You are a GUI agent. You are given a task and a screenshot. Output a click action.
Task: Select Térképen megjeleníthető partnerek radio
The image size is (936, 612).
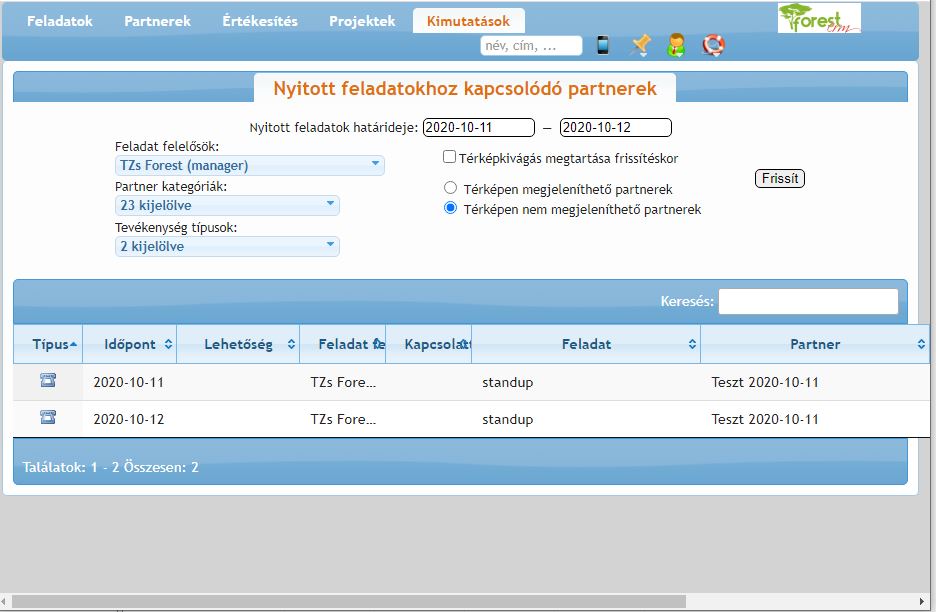(x=450, y=188)
